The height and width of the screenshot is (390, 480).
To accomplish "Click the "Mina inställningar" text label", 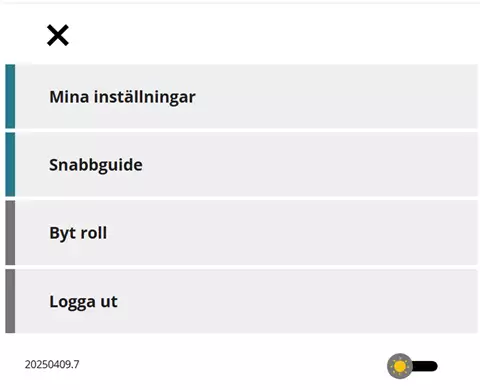I will coord(122,97).
